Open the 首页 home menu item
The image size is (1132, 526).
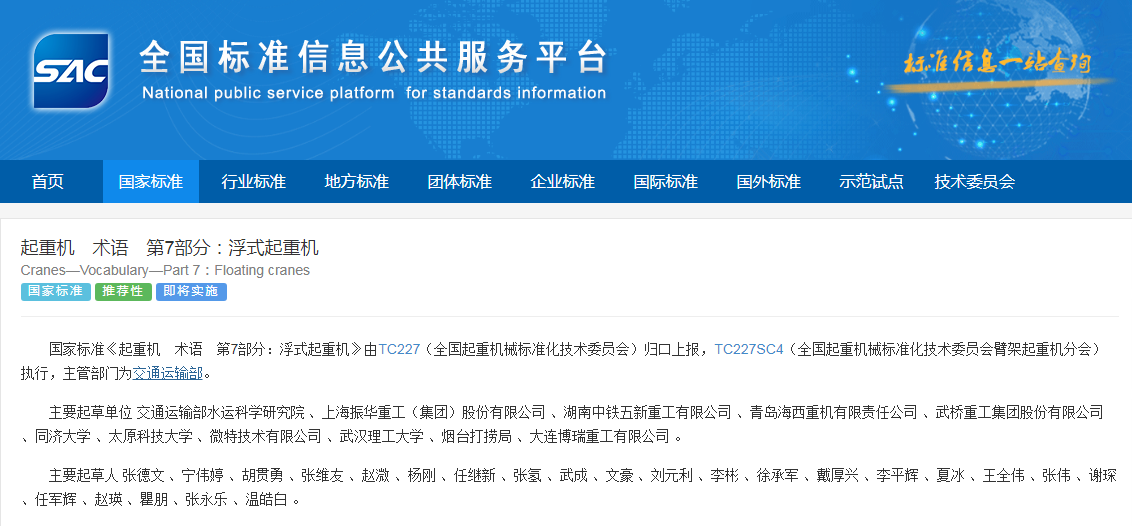pyautogui.click(x=48, y=182)
